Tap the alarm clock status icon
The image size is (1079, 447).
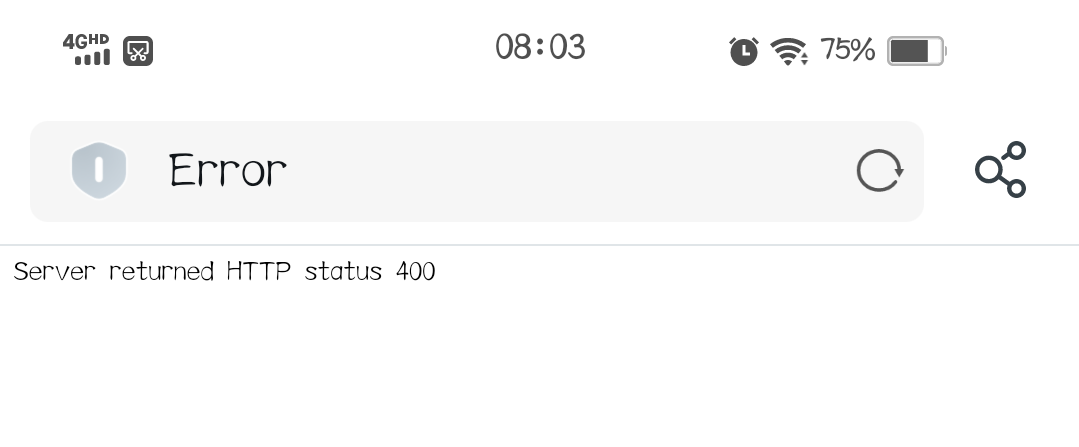point(743,50)
